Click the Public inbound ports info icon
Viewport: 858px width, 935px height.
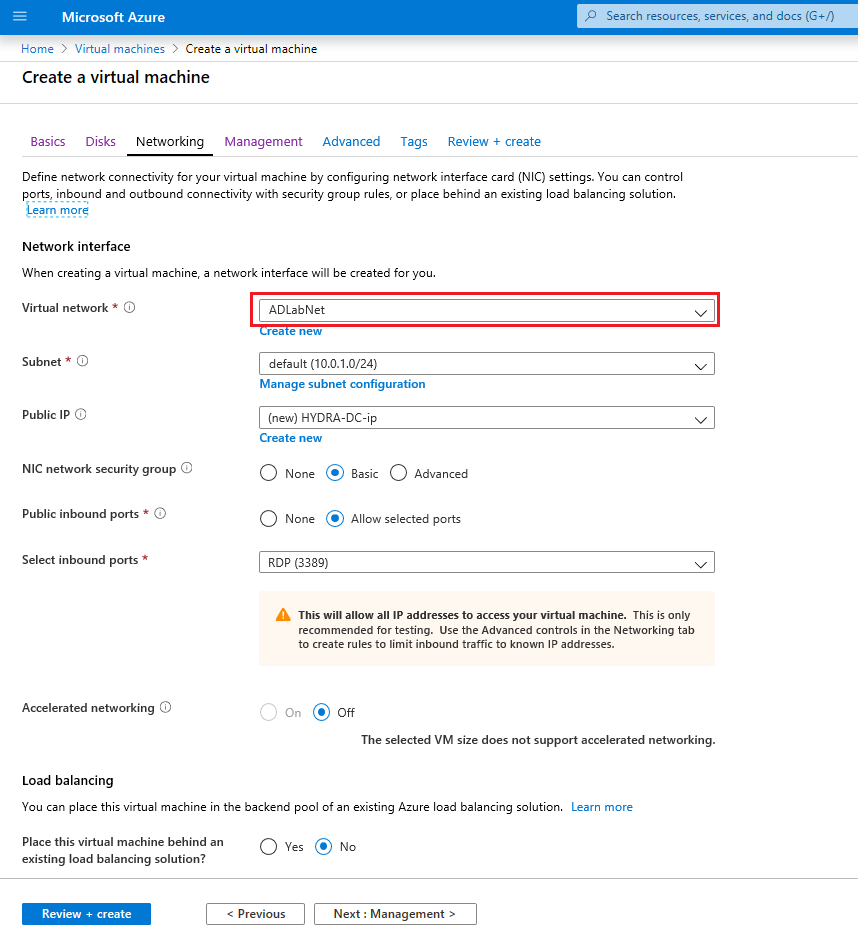pyautogui.click(x=160, y=514)
